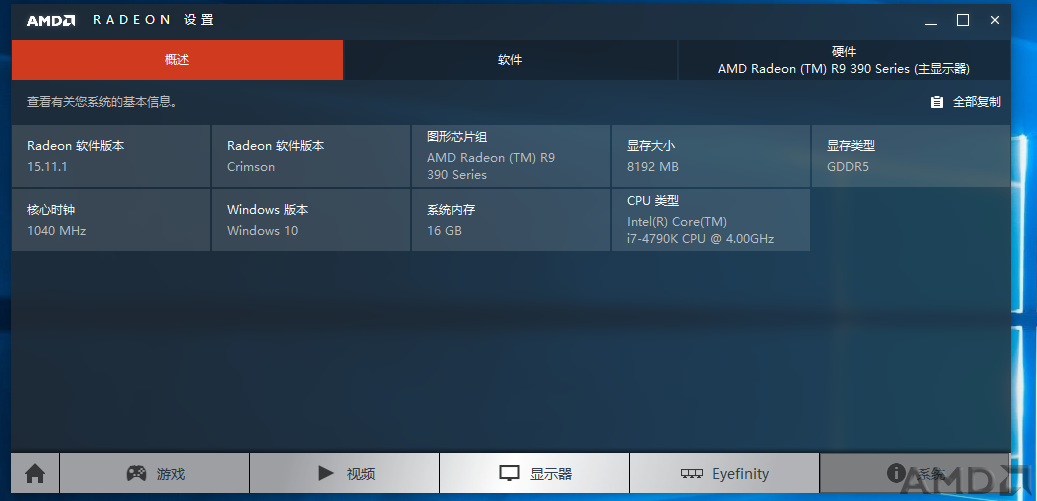Click the play icon for 视频

[325, 473]
